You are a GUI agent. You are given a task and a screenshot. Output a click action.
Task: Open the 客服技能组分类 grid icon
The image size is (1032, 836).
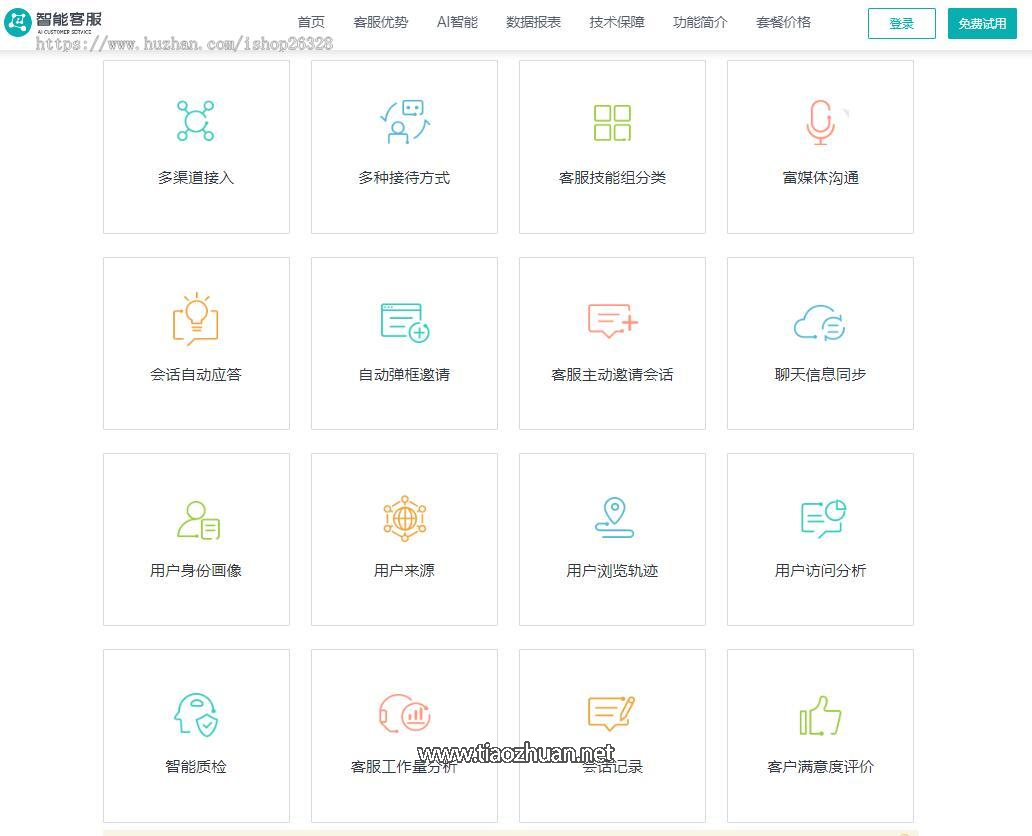(612, 120)
